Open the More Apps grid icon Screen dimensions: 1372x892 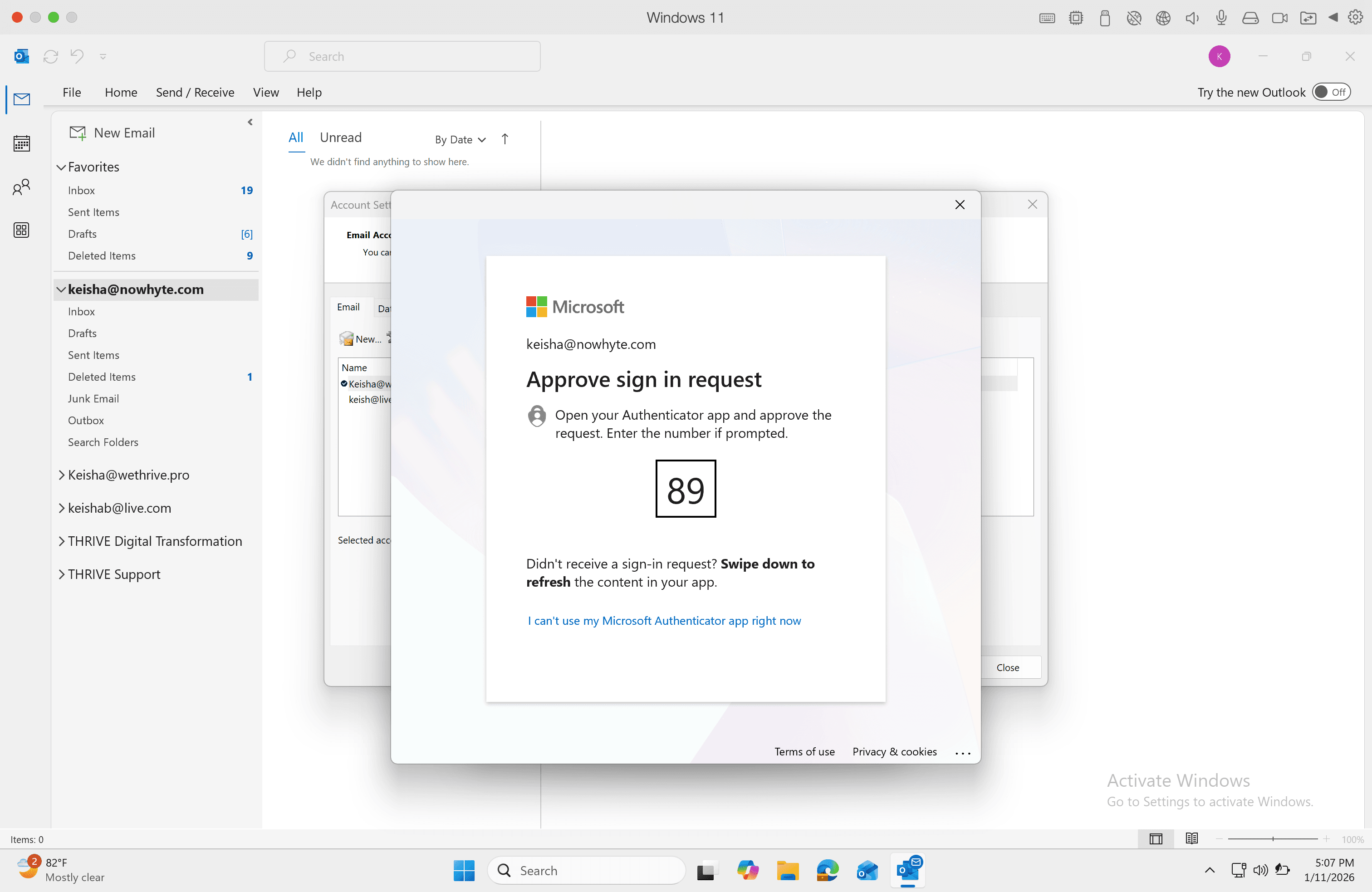point(21,230)
